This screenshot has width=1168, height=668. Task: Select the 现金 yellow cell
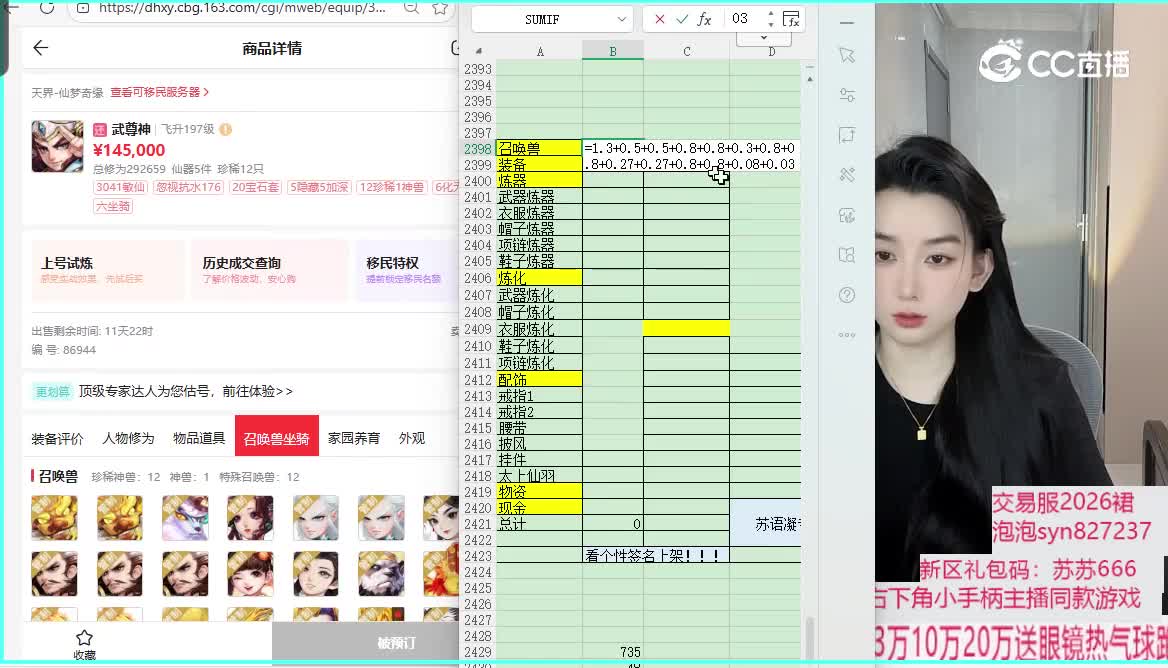(x=539, y=508)
